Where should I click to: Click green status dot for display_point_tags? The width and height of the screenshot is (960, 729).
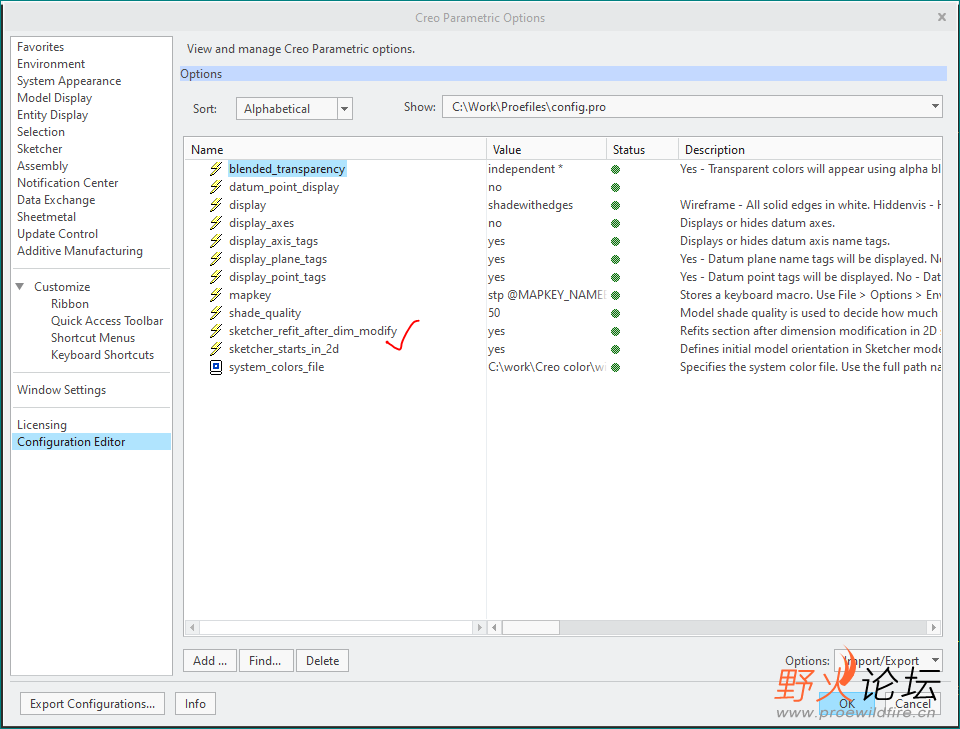pos(615,277)
